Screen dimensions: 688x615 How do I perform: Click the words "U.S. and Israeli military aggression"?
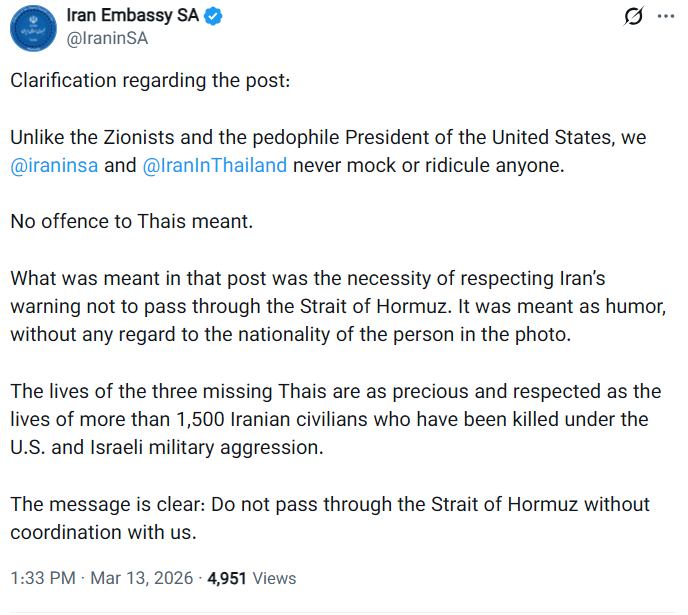(167, 447)
